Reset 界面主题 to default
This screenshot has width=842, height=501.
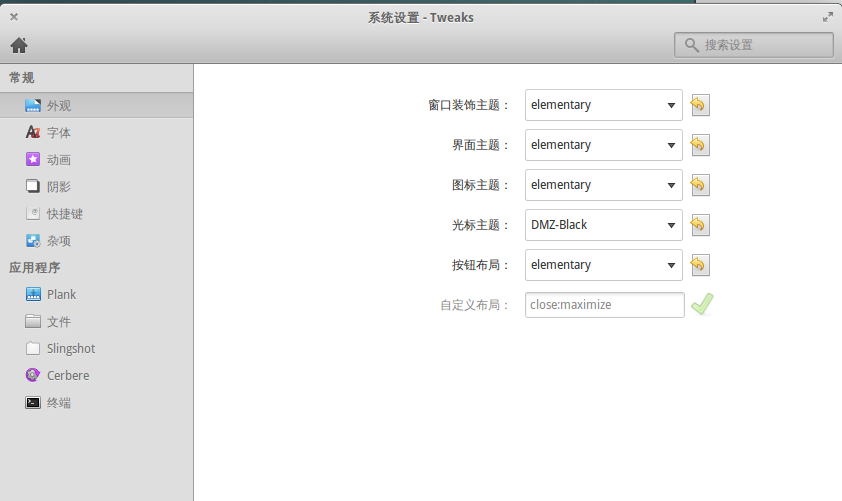click(700, 145)
